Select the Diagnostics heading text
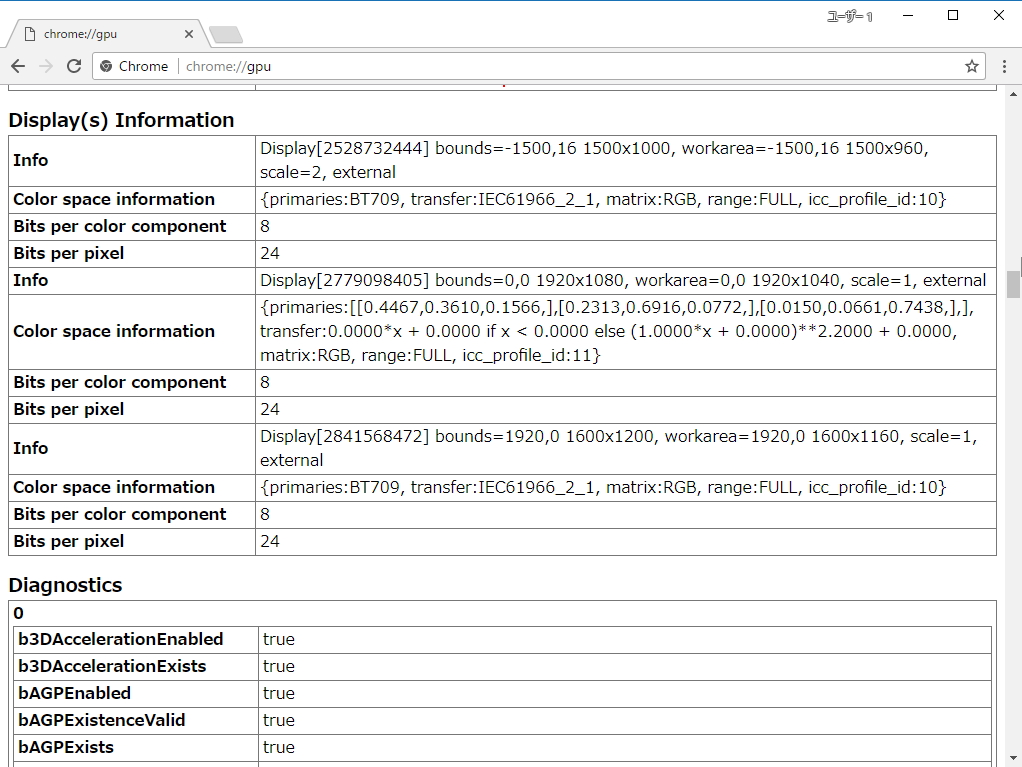This screenshot has height=767, width=1022. click(x=64, y=584)
